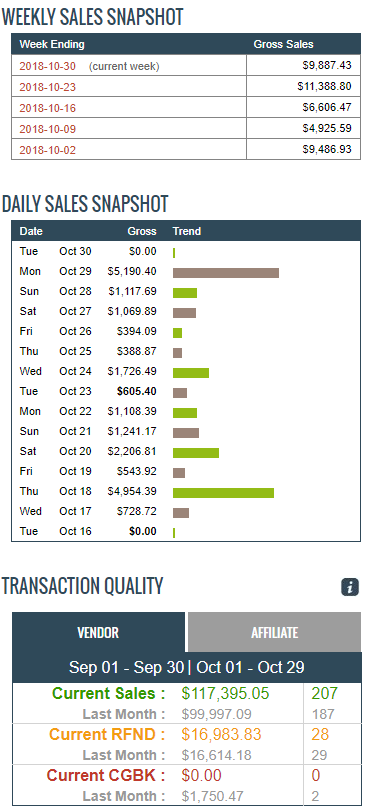Select the VENDOR tab
Image resolution: width=367 pixels, height=812 pixels.
(x=98, y=632)
